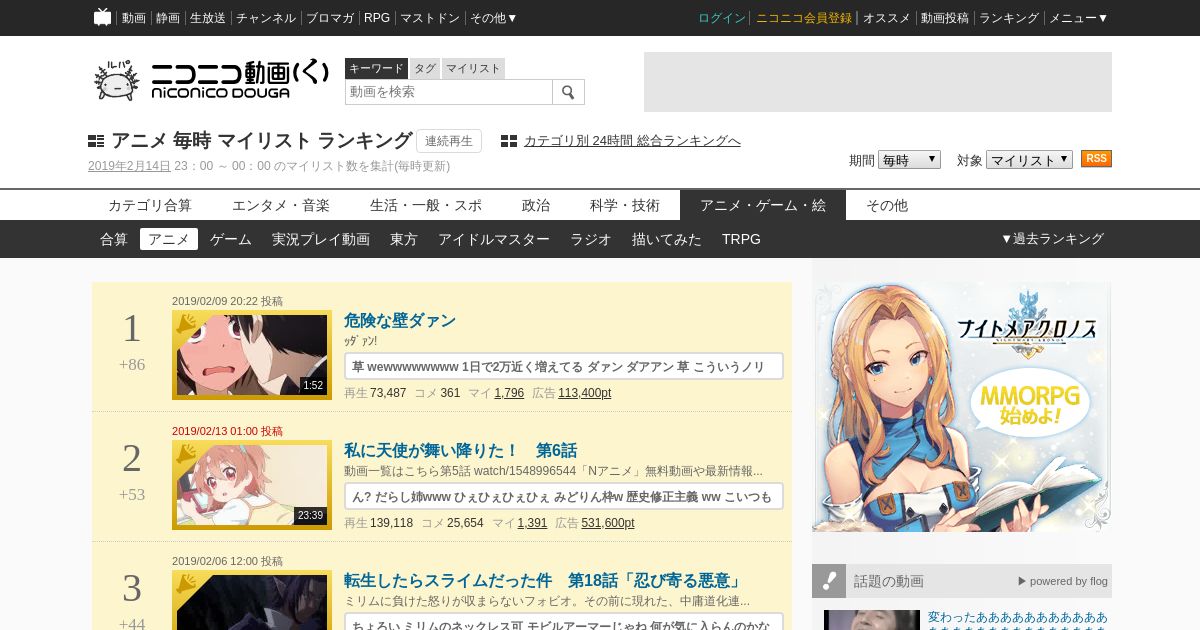Open 私に天使が舞い降りた！ 第6話 title
1200x630 pixels.
coord(460,451)
